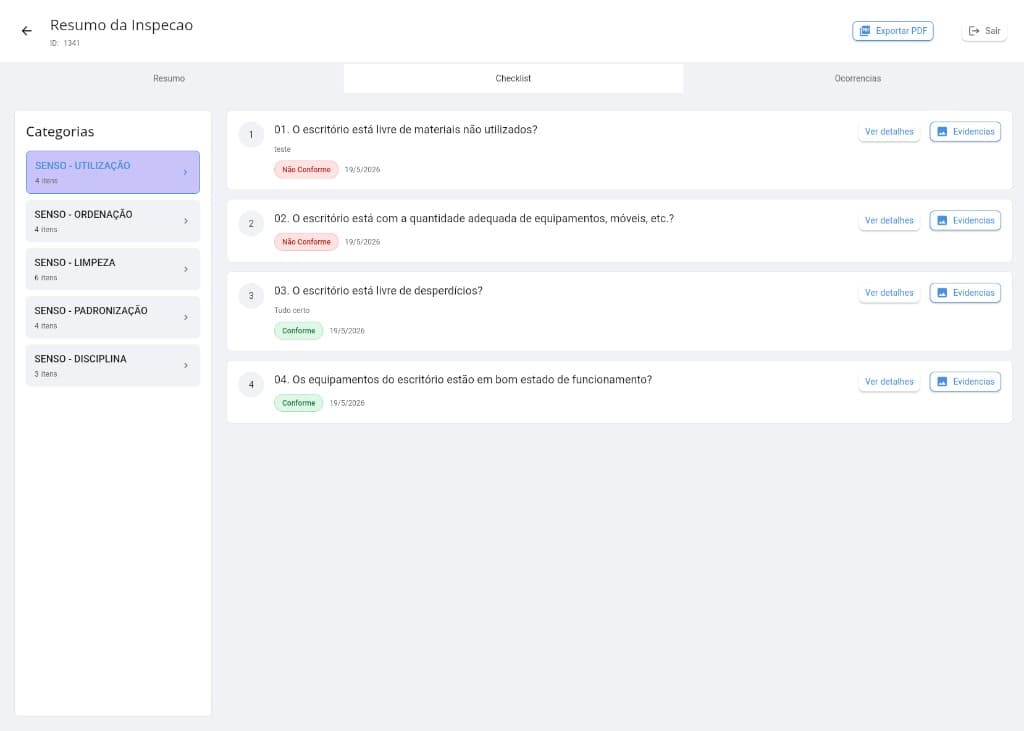Viewport: 1024px width, 731px height.
Task: Click image icon in Evidencias for question 03
Action: click(x=942, y=293)
